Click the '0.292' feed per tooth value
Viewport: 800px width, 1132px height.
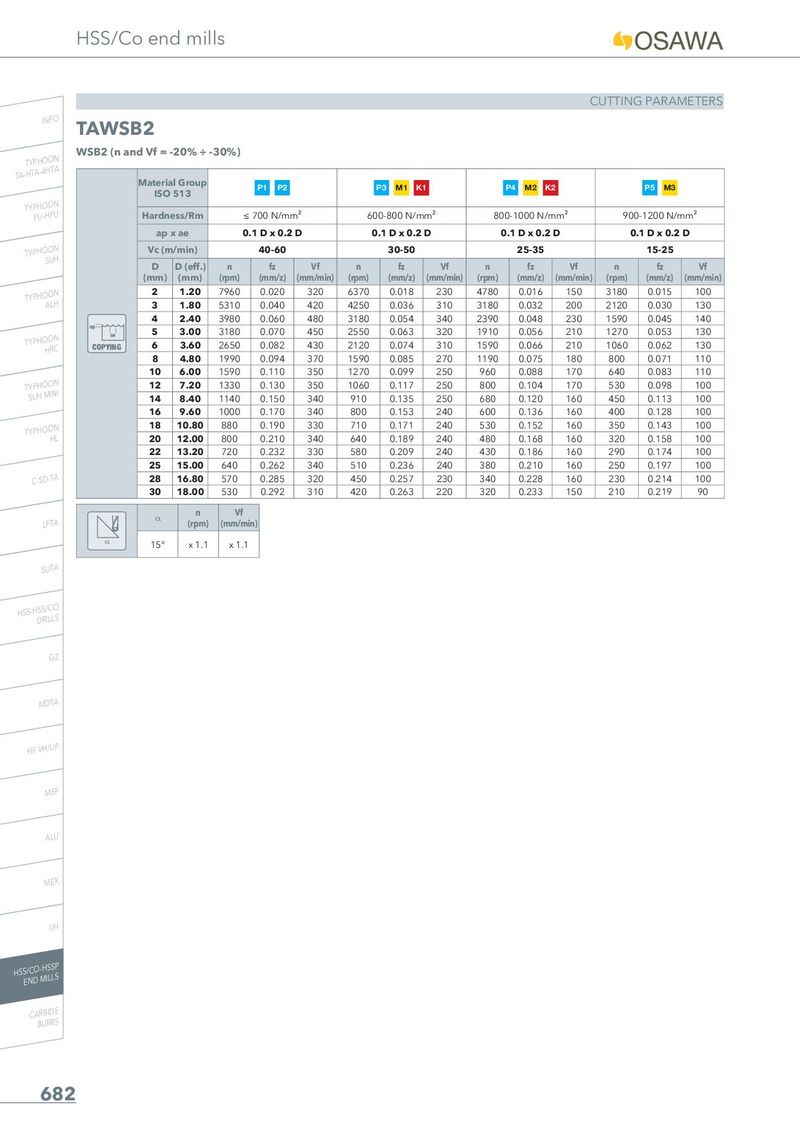click(x=272, y=492)
